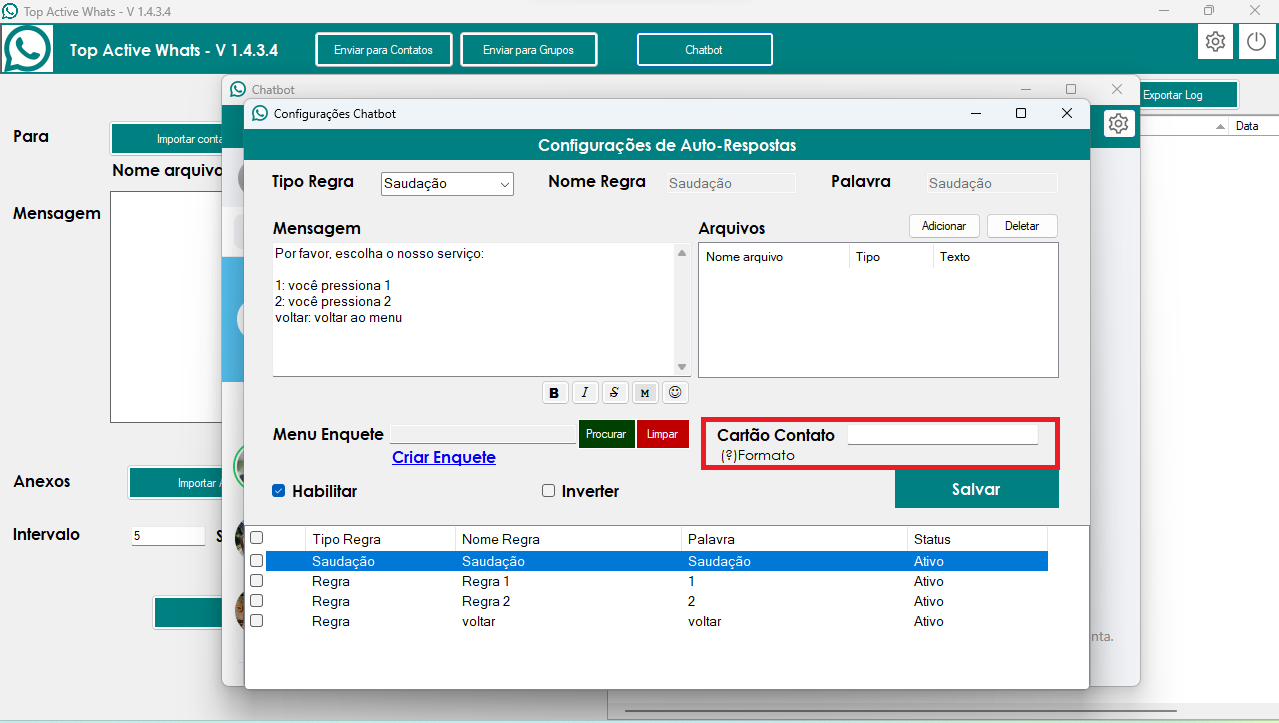Show the (?)Formato help for Cartão Contato
1279x723 pixels.
[758, 455]
